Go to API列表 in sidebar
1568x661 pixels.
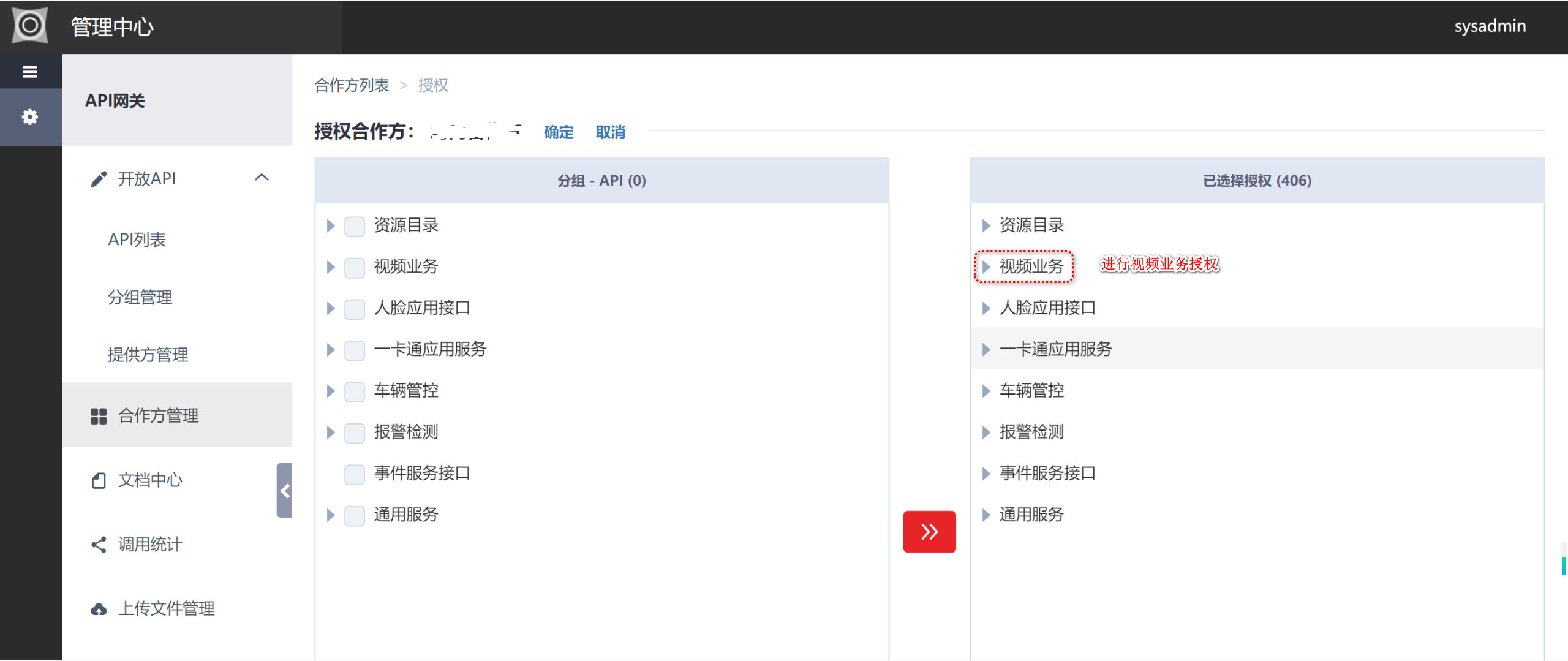pyautogui.click(x=137, y=240)
